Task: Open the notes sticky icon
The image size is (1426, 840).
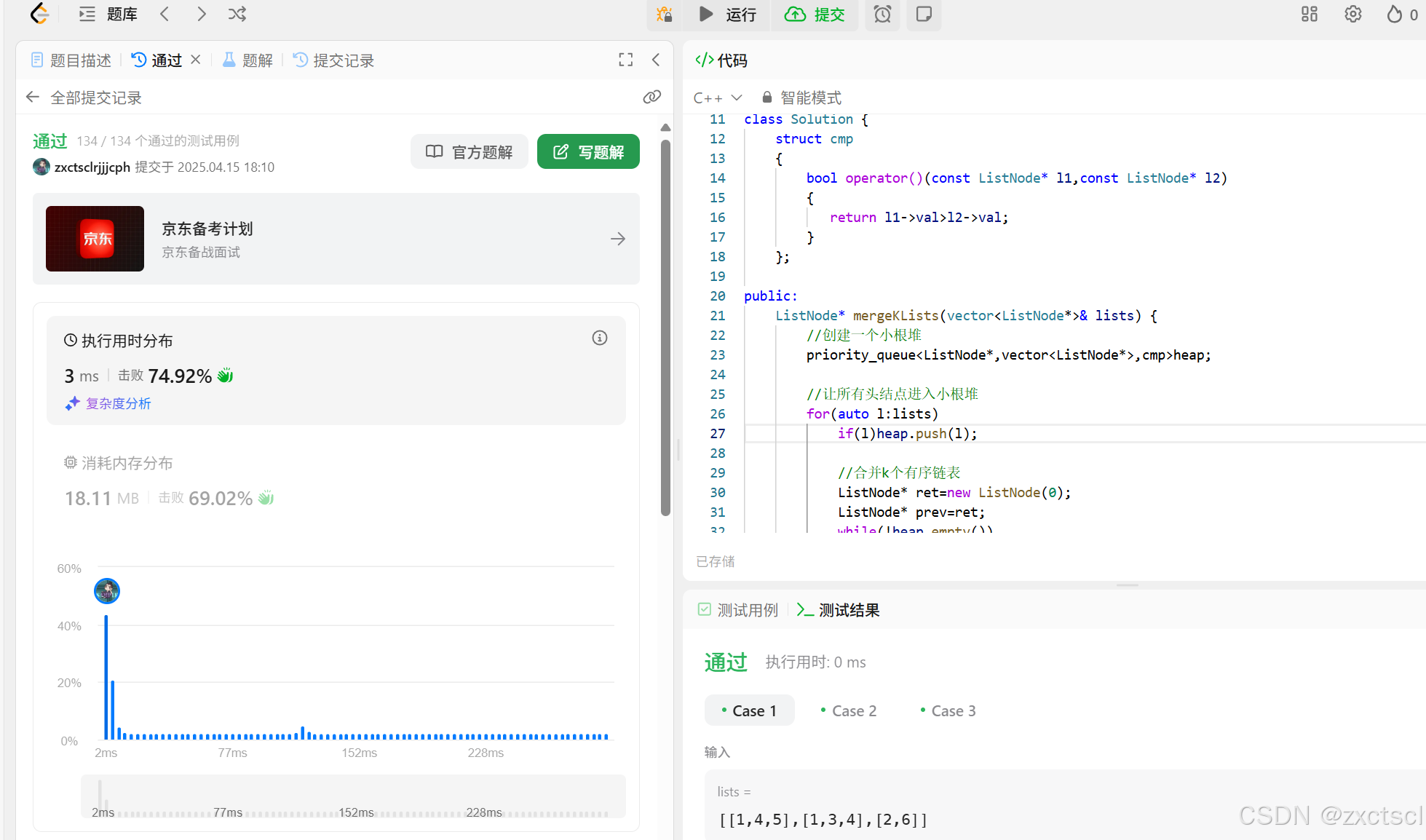Action: [924, 14]
